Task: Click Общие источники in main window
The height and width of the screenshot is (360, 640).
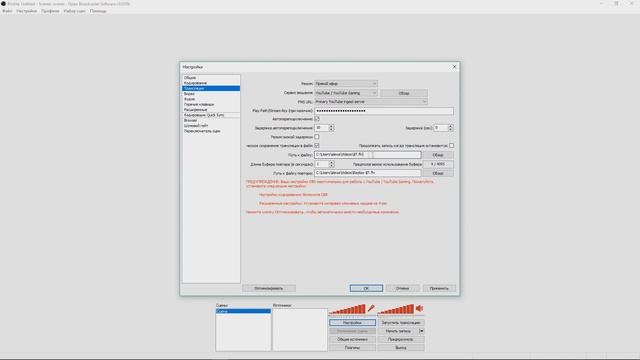Action: pos(352,339)
